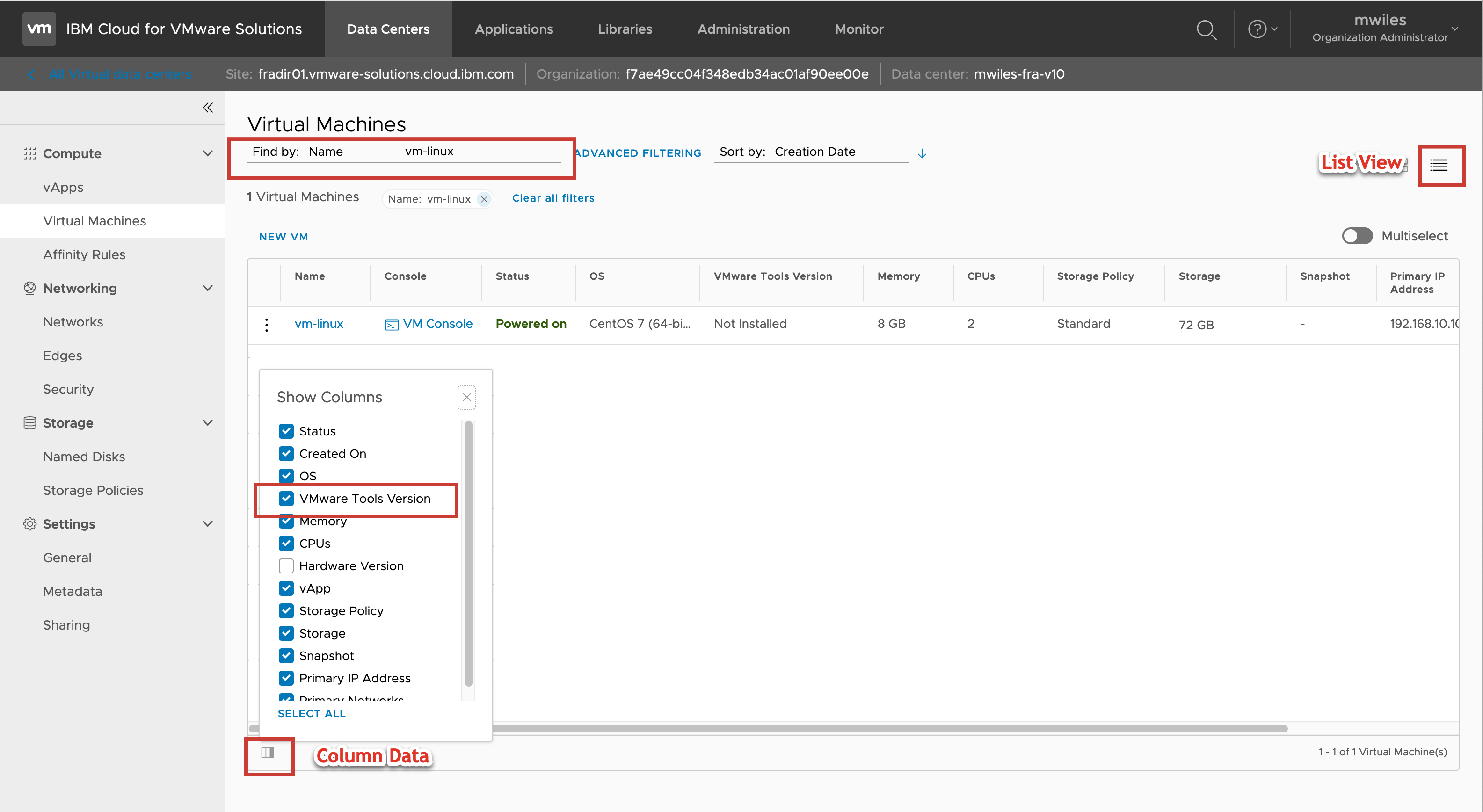1483x812 pixels.
Task: Switch to list view icon
Action: pos(1439,166)
